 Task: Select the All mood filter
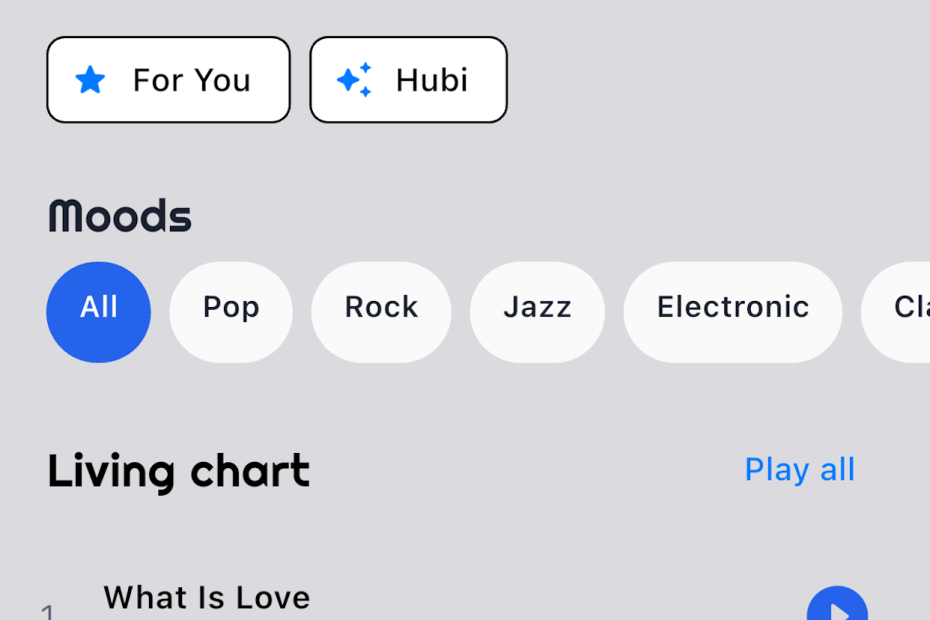point(98,312)
